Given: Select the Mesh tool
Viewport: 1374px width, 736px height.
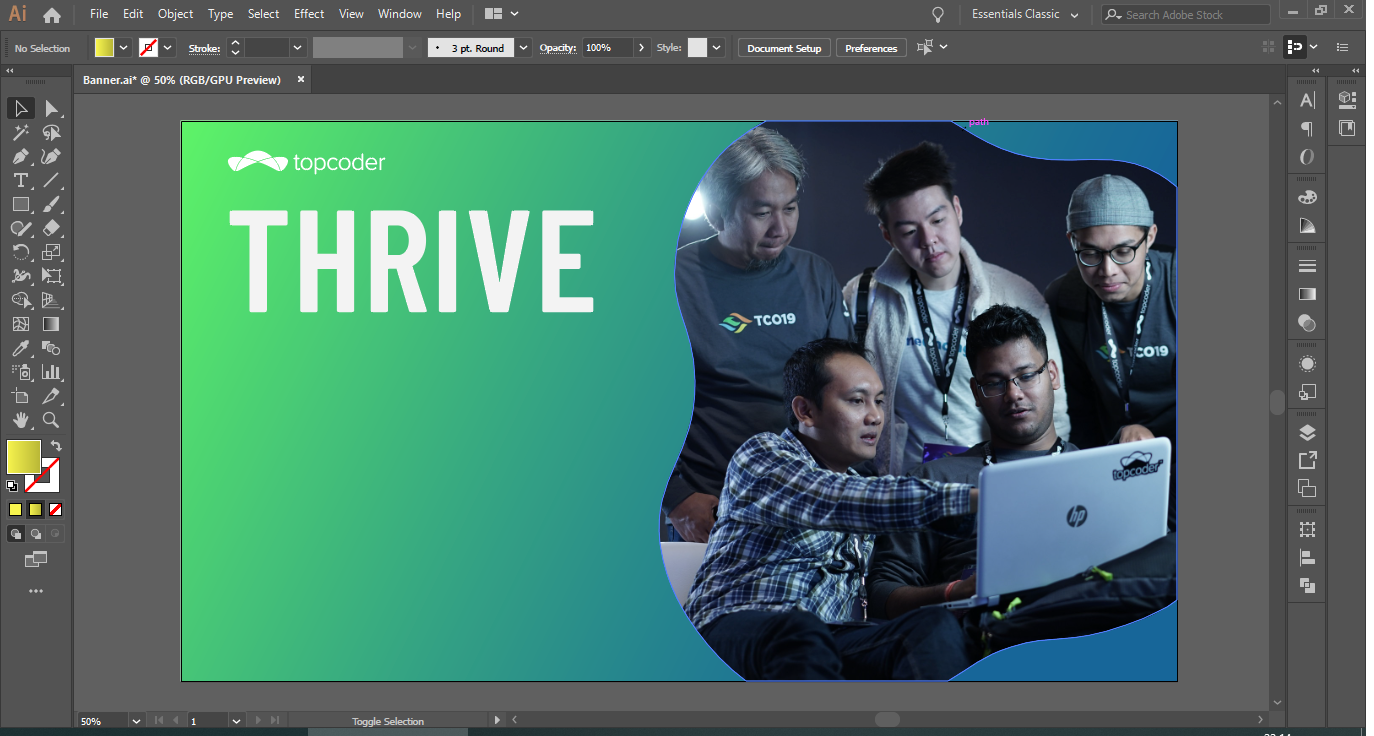Looking at the screenshot, I should pyautogui.click(x=20, y=324).
